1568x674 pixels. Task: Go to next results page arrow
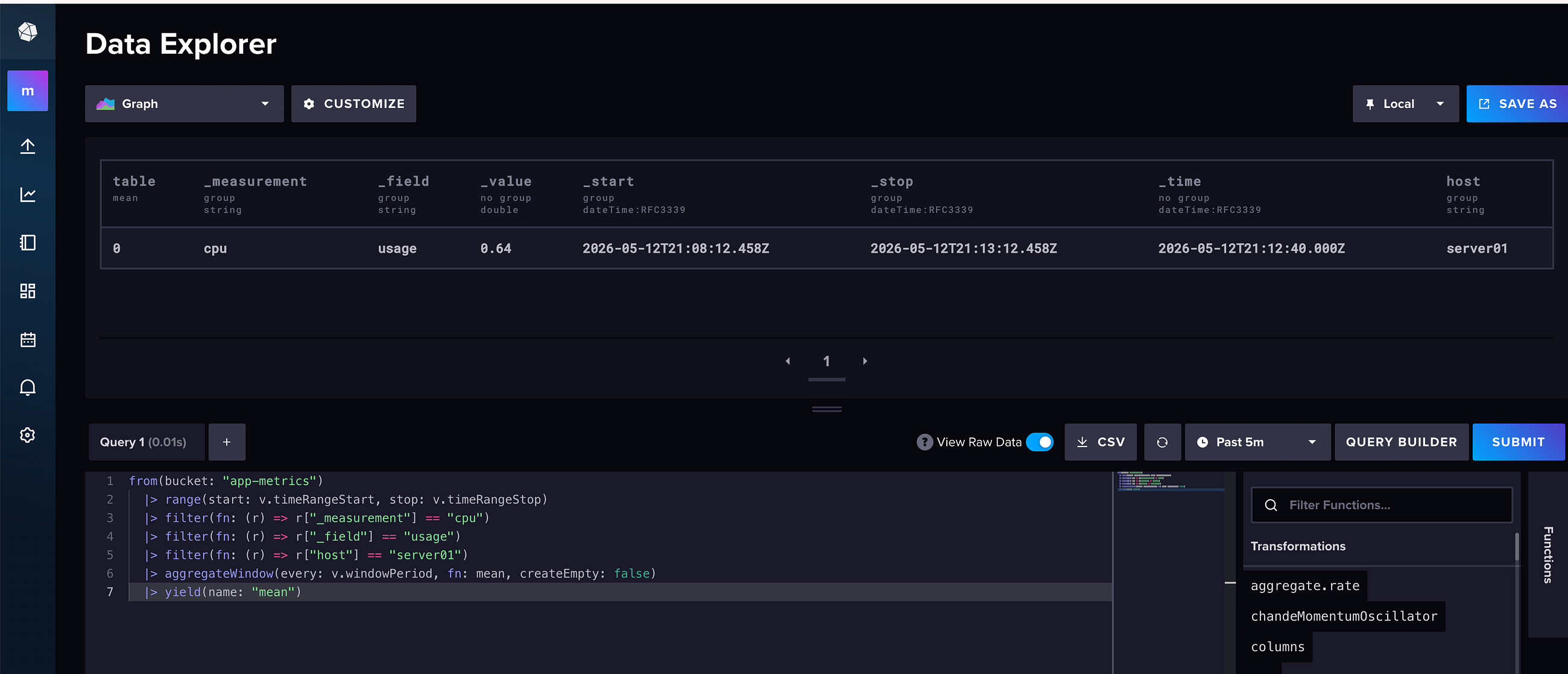(x=865, y=361)
